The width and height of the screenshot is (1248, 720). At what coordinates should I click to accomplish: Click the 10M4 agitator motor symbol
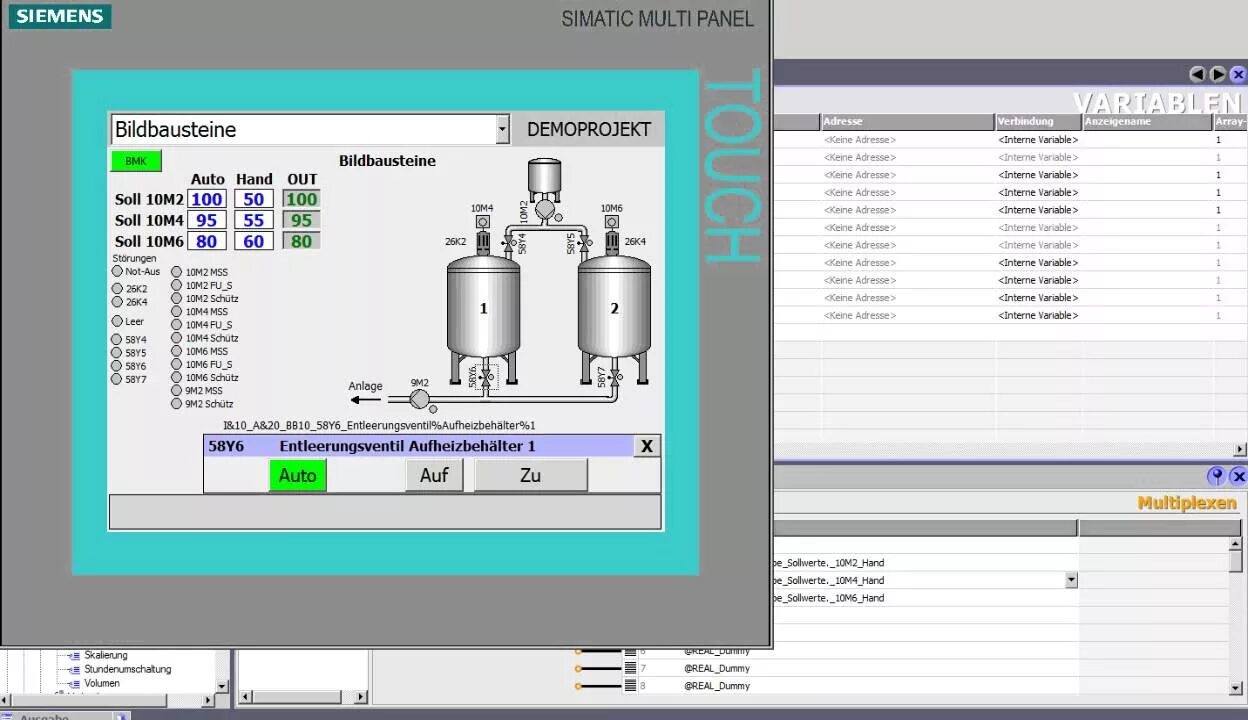coord(483,236)
